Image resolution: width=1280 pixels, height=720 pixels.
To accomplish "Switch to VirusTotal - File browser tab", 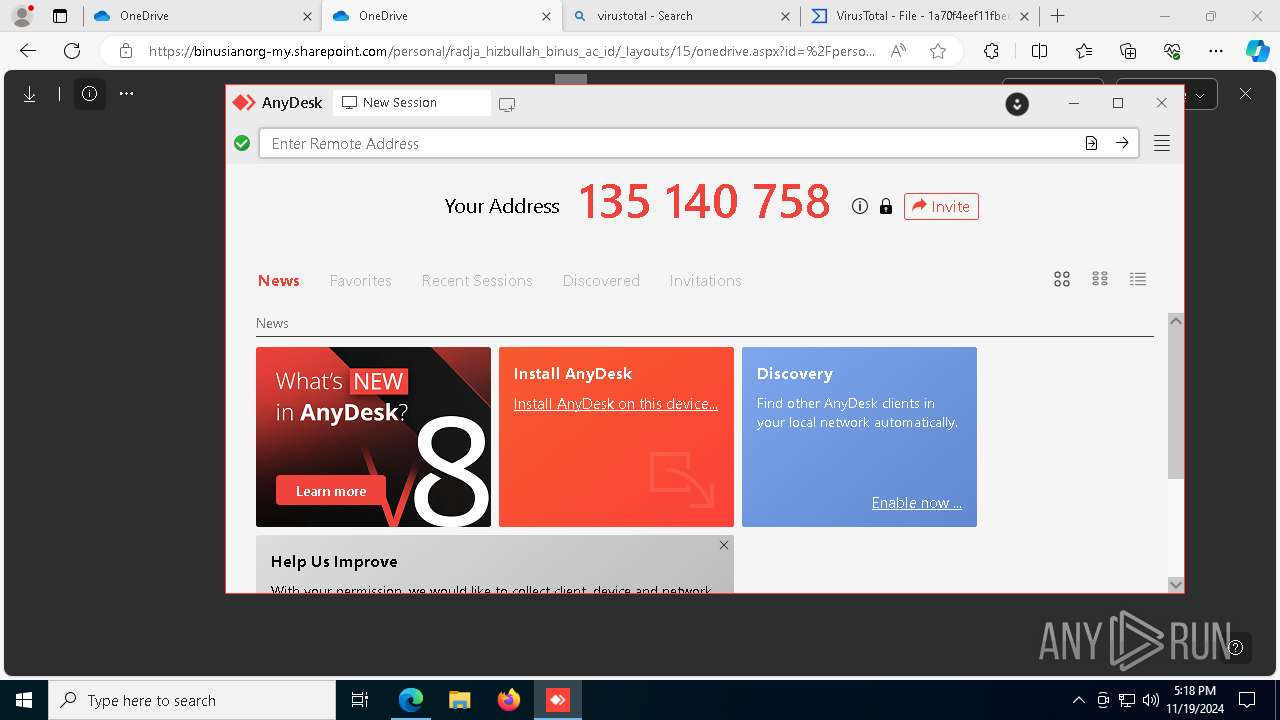I will tap(920, 16).
